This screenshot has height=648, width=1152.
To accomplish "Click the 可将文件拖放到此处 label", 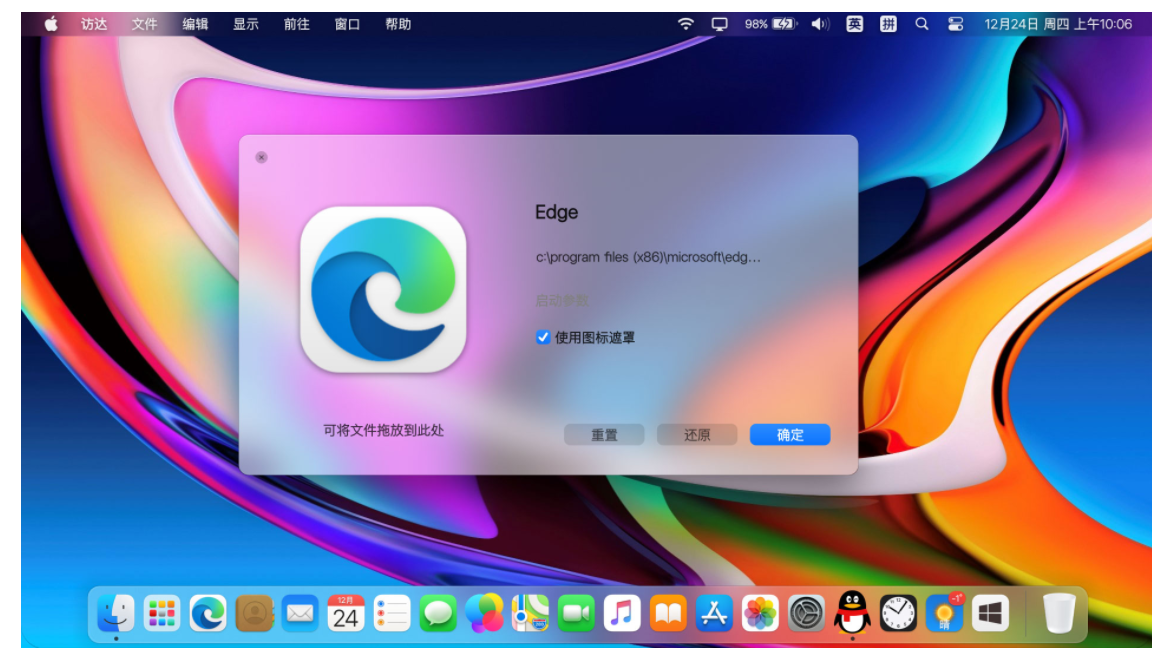I will click(x=384, y=431).
